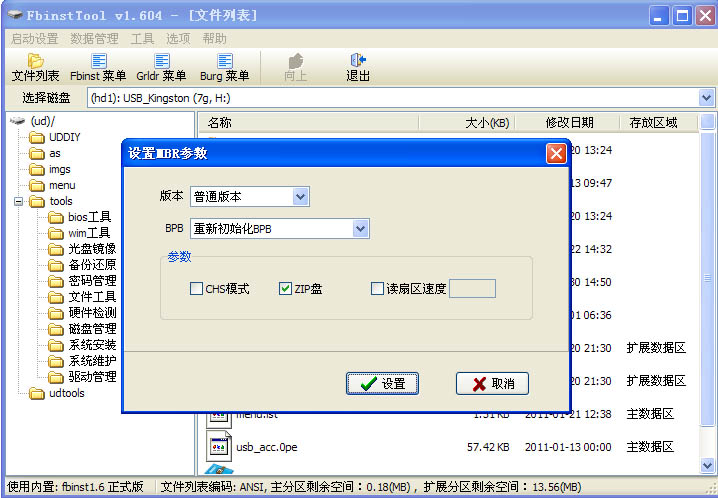Open the Fbinst 菜单 toolbar icon
The image size is (718, 498).
pyautogui.click(x=98, y=67)
